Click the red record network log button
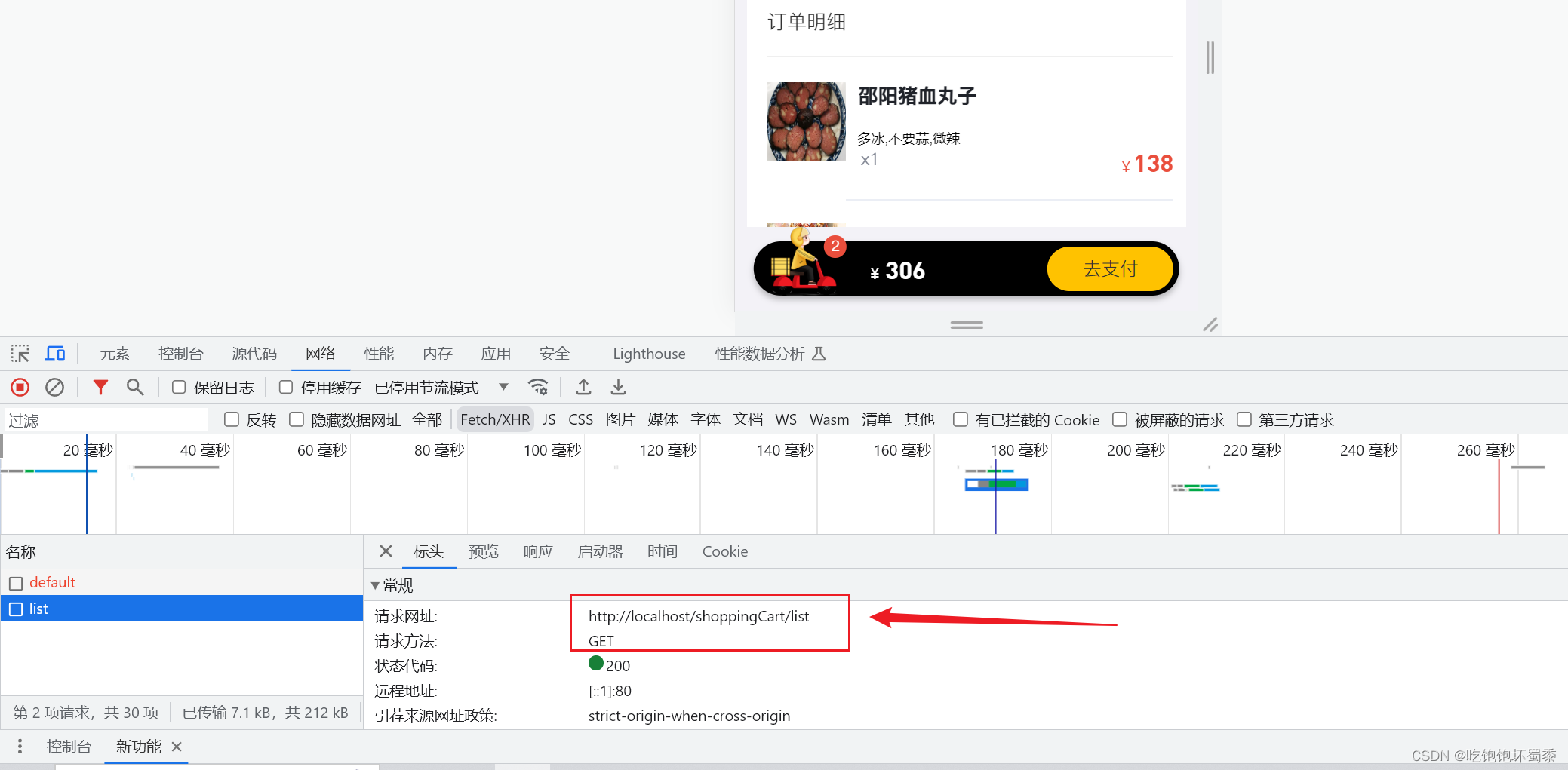The height and width of the screenshot is (770, 1568). 20,387
